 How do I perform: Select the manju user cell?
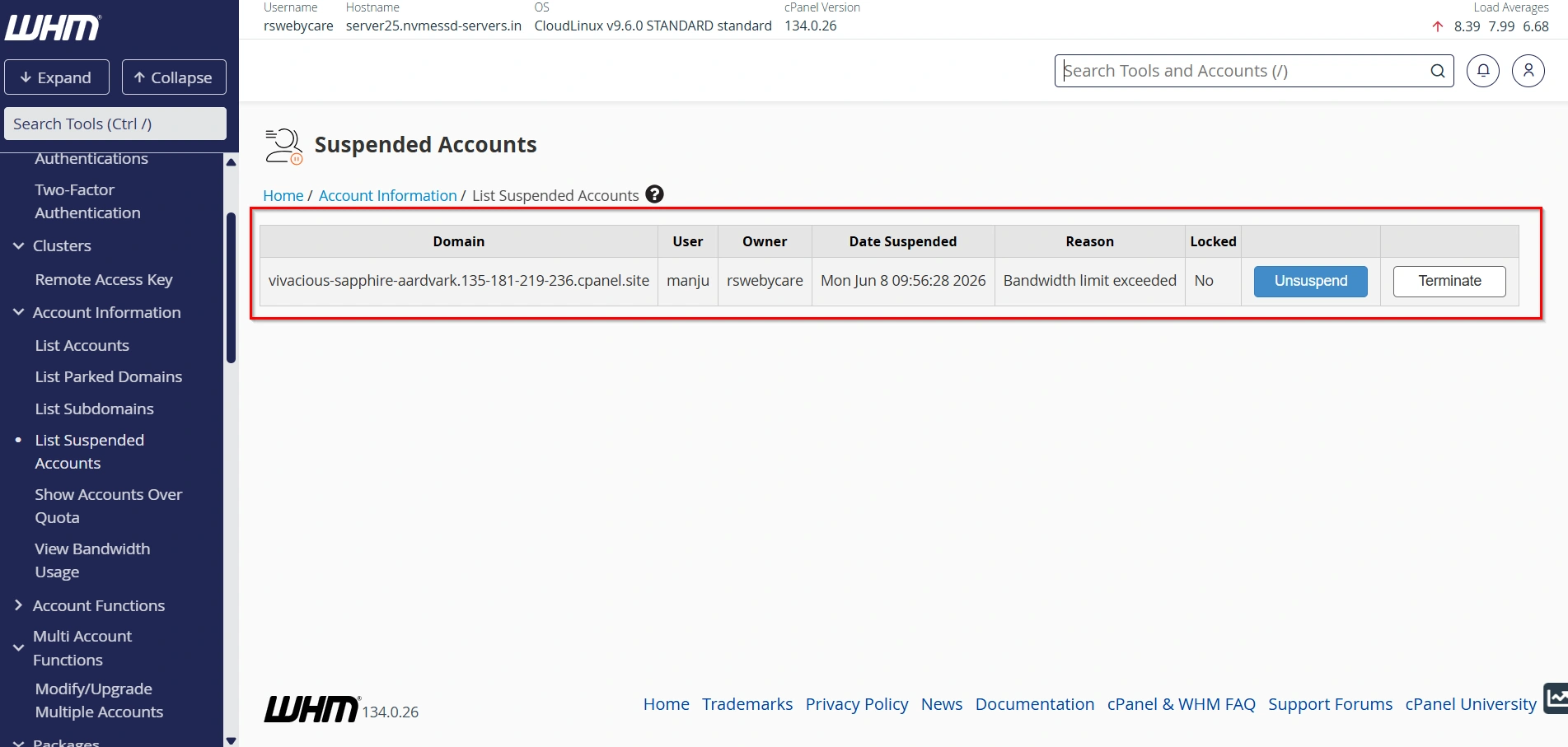[688, 281]
